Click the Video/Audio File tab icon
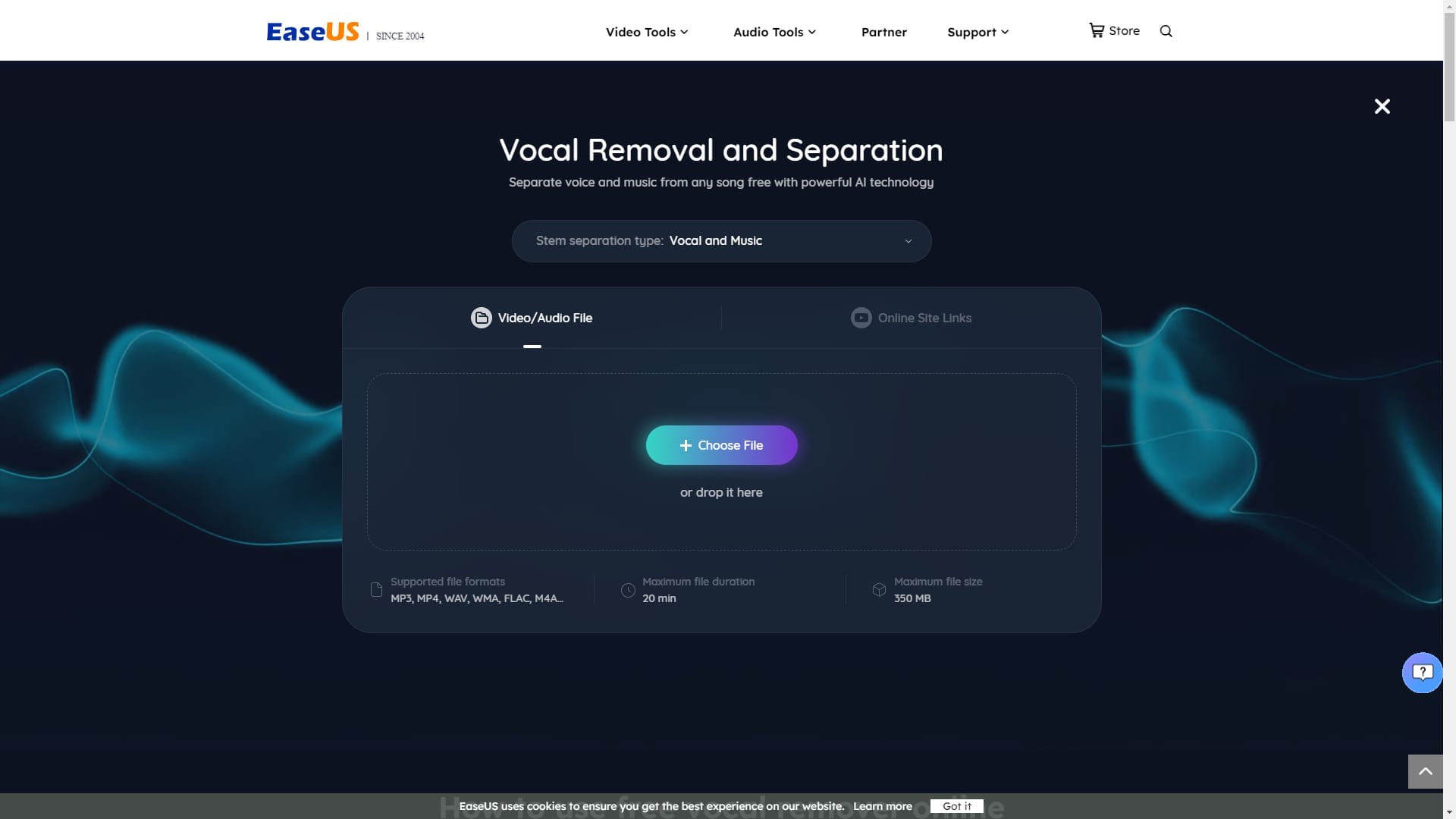This screenshot has height=819, width=1456. tap(481, 317)
